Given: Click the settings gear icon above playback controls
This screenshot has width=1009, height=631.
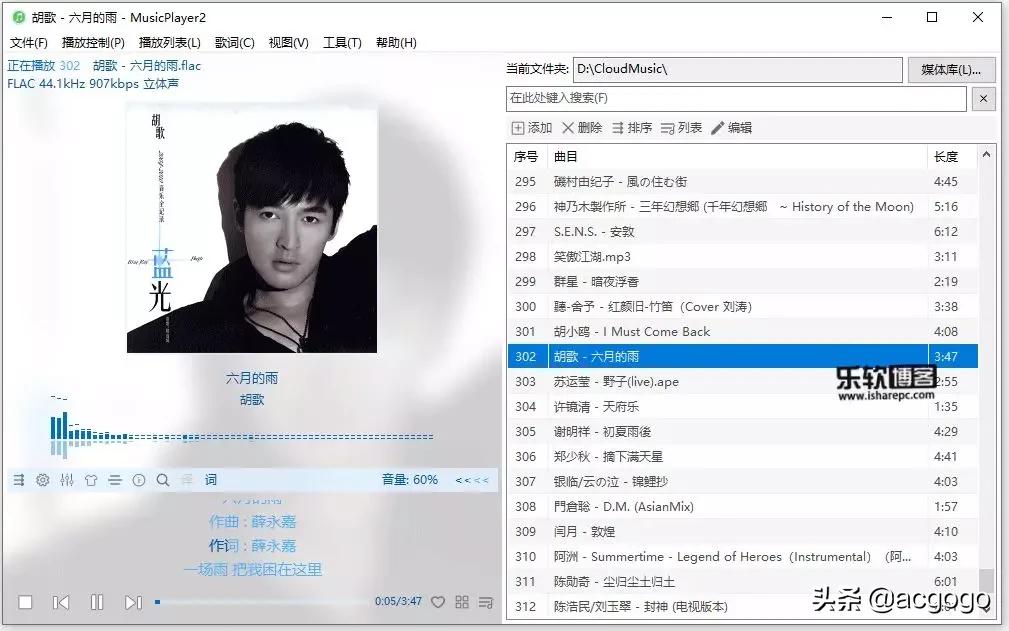Looking at the screenshot, I should click(42, 480).
